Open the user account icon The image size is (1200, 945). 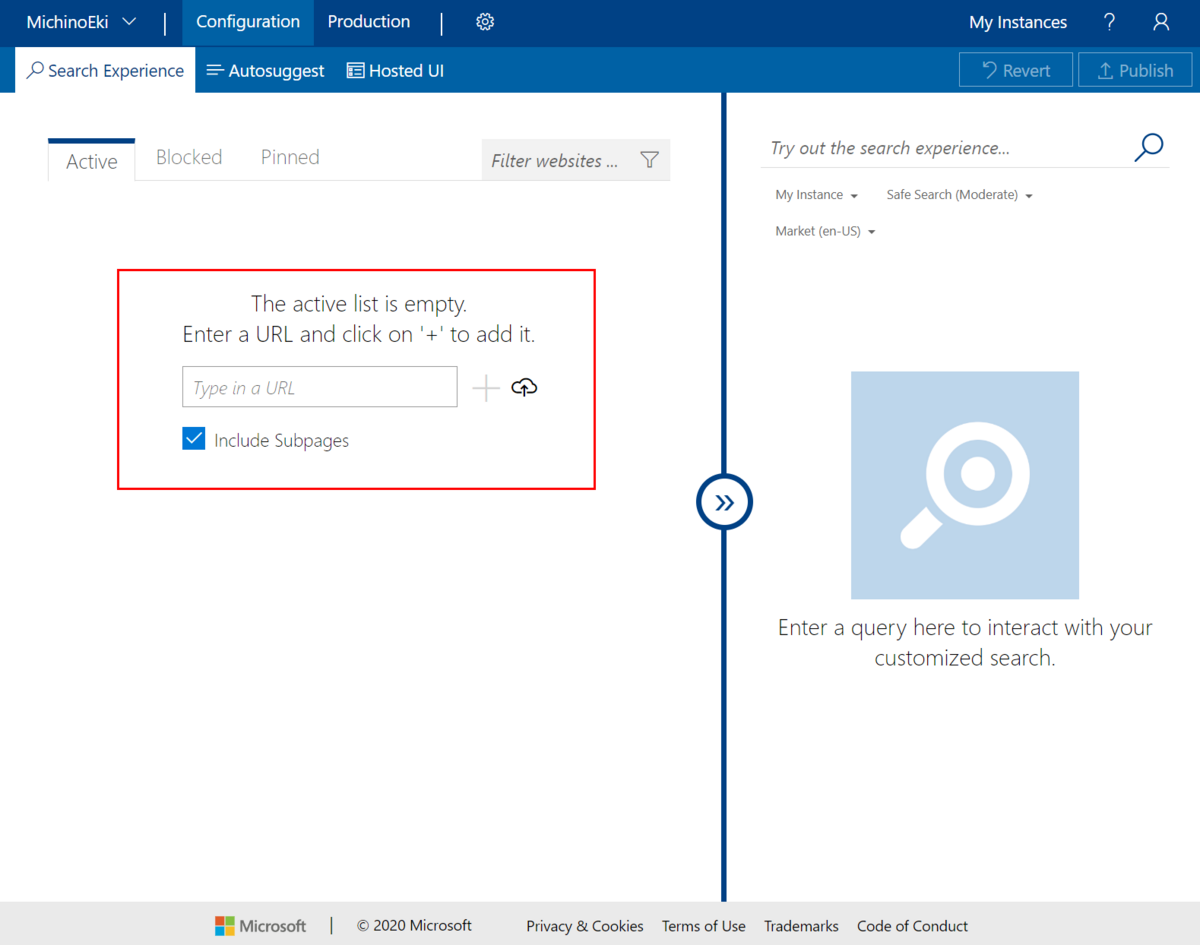coord(1161,22)
